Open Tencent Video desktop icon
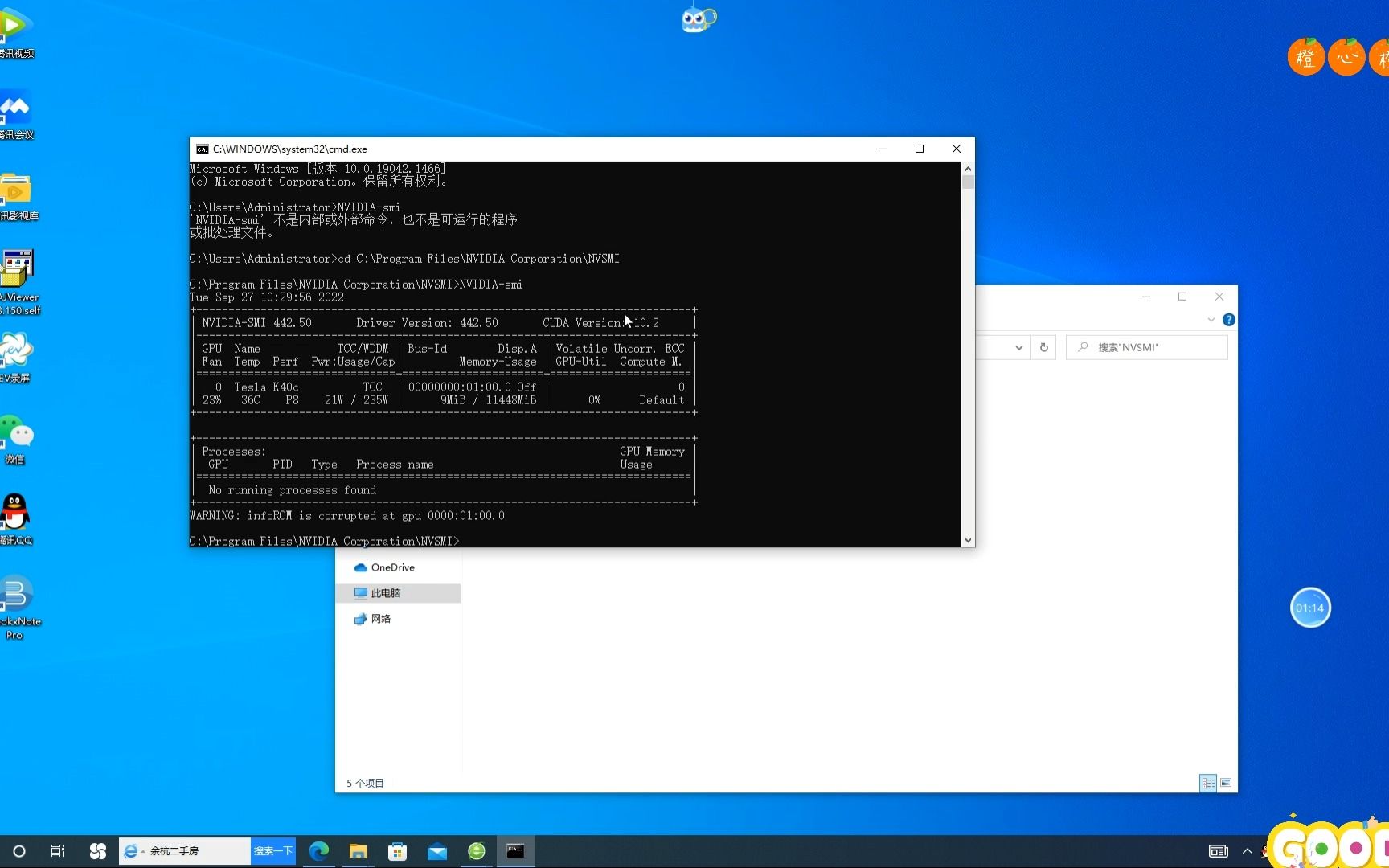The height and width of the screenshot is (868, 1389). [x=14, y=32]
